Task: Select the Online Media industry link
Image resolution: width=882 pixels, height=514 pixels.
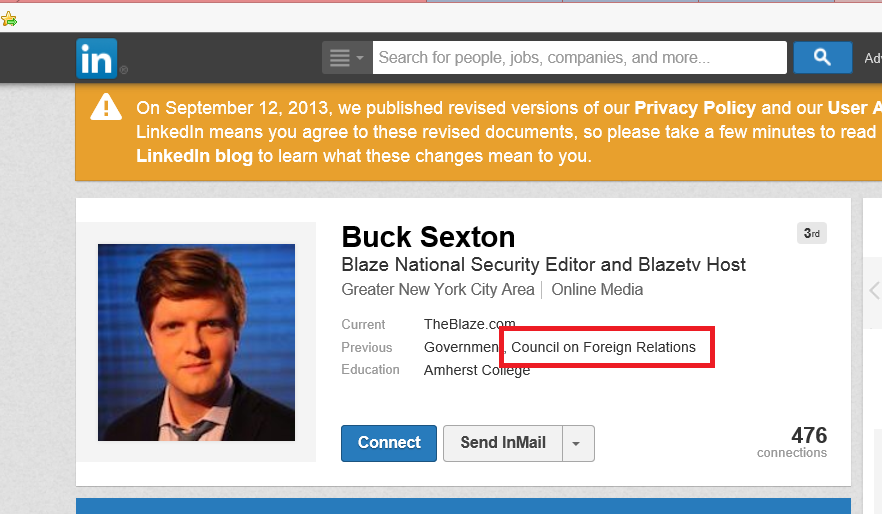Action: (597, 290)
